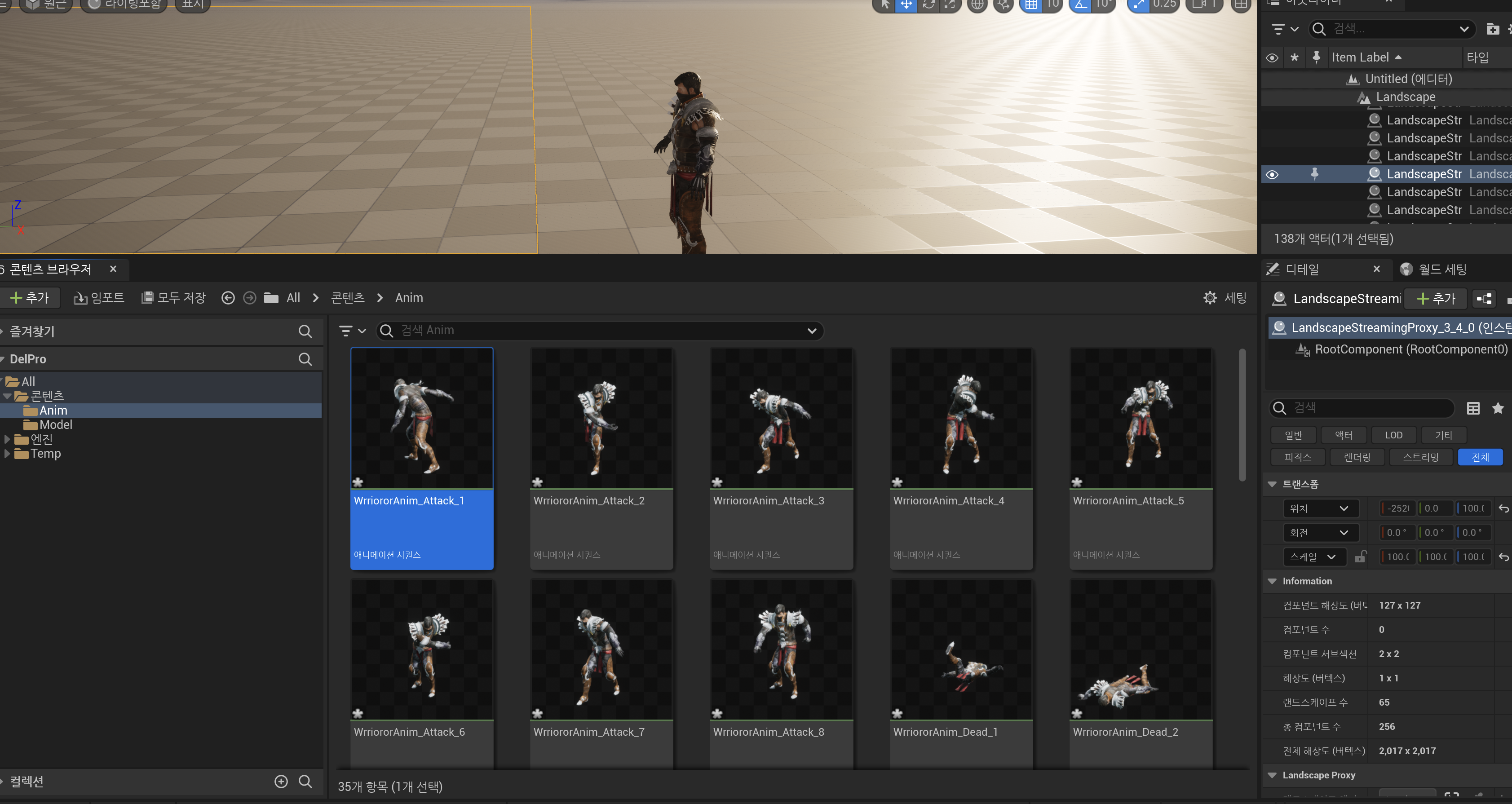Open content browser settings gear

[1210, 298]
